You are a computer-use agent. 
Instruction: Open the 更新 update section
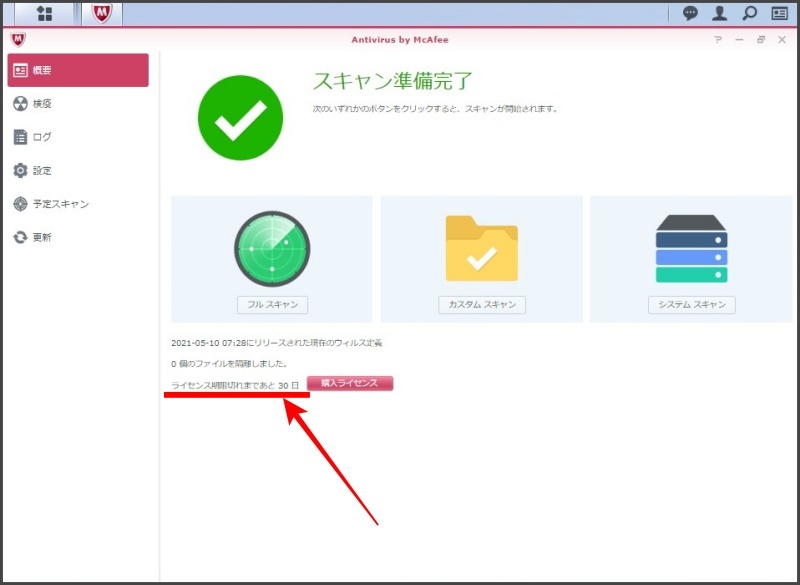click(x=78, y=237)
